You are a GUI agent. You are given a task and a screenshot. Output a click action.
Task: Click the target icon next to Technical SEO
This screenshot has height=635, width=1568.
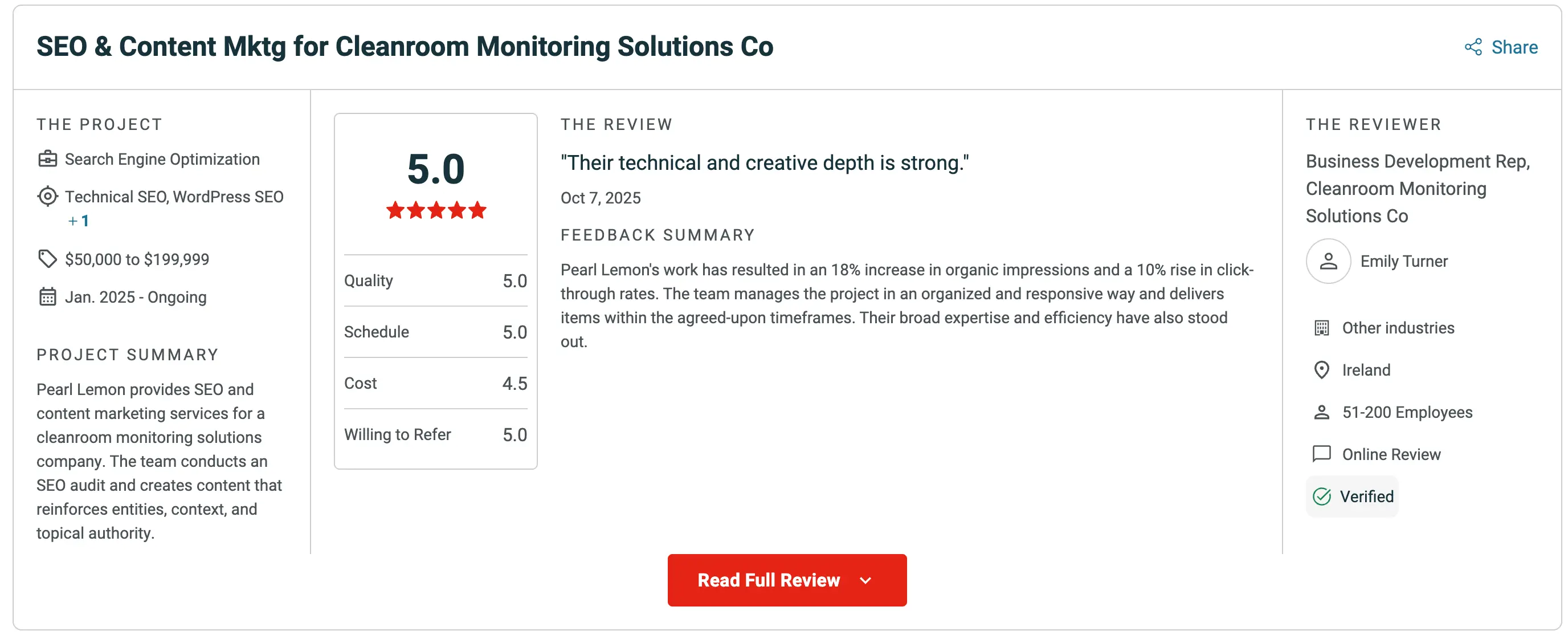point(47,197)
